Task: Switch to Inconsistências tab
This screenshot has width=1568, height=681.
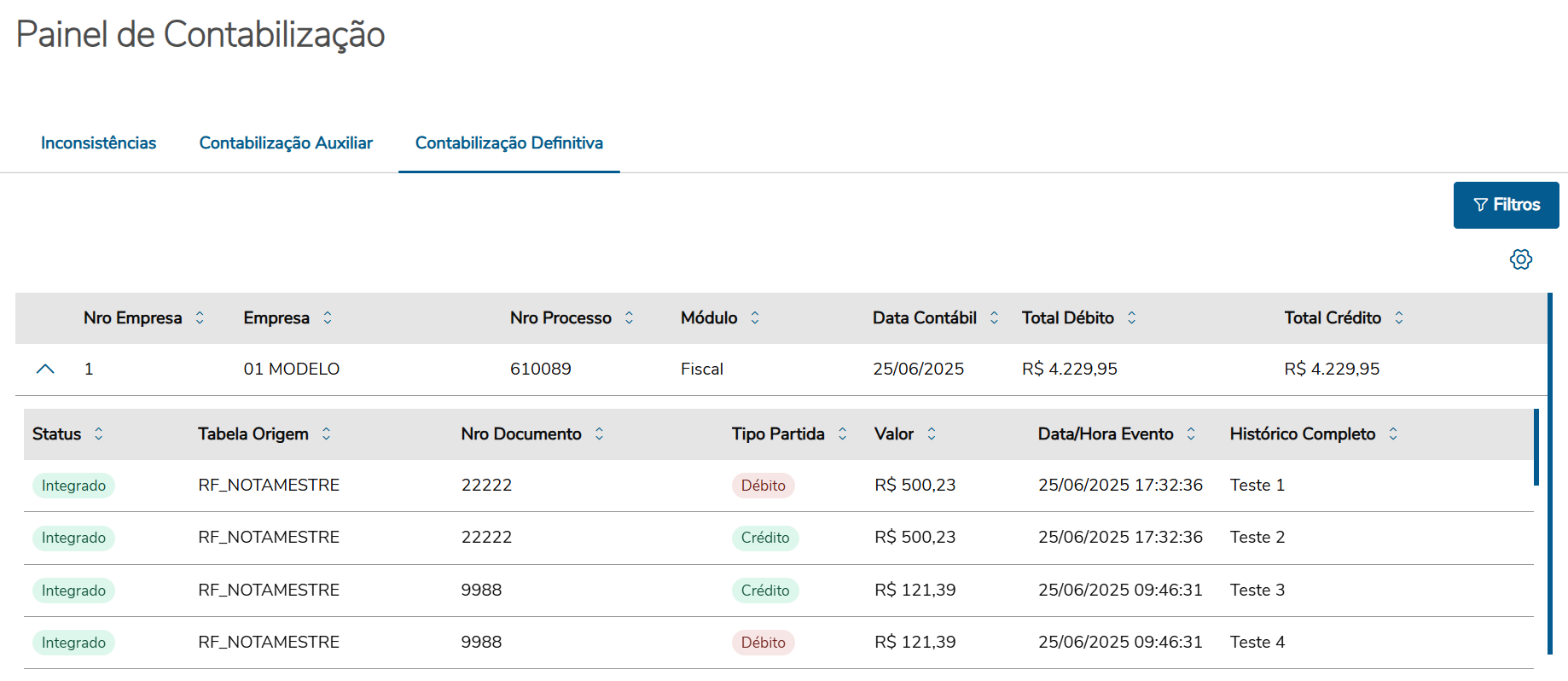Action: (x=99, y=143)
